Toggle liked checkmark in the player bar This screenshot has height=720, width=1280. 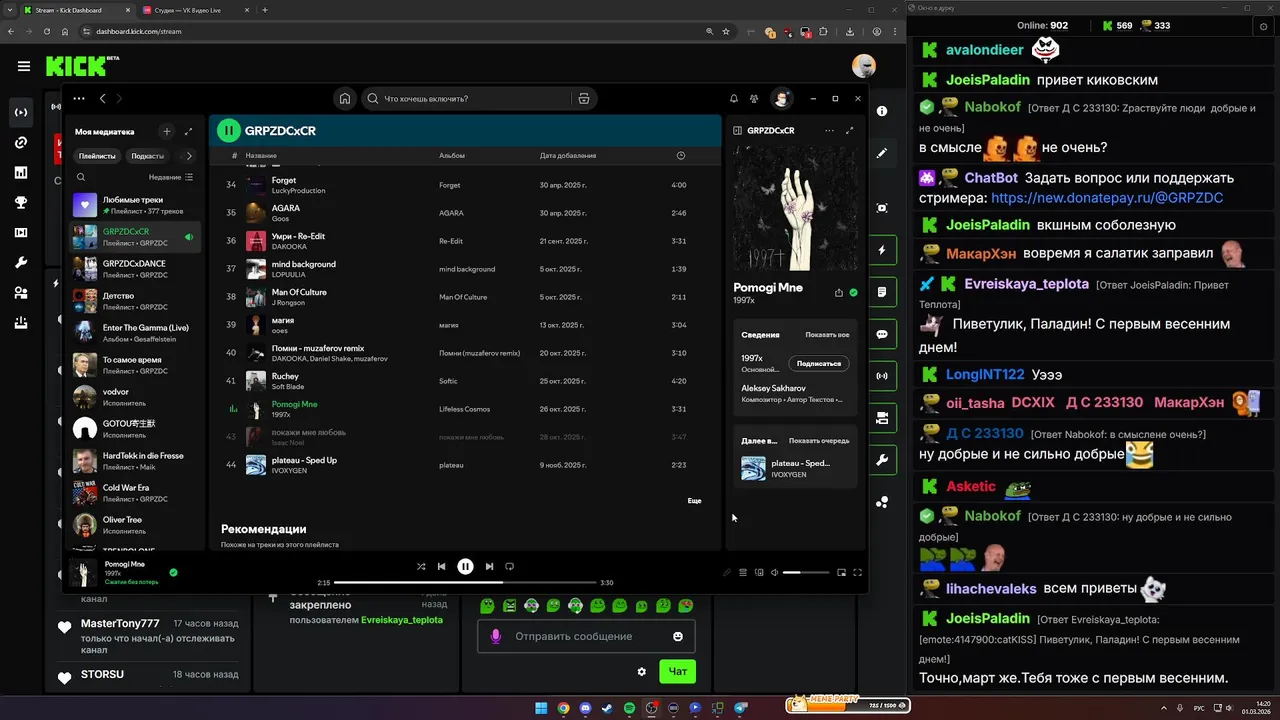pos(173,572)
